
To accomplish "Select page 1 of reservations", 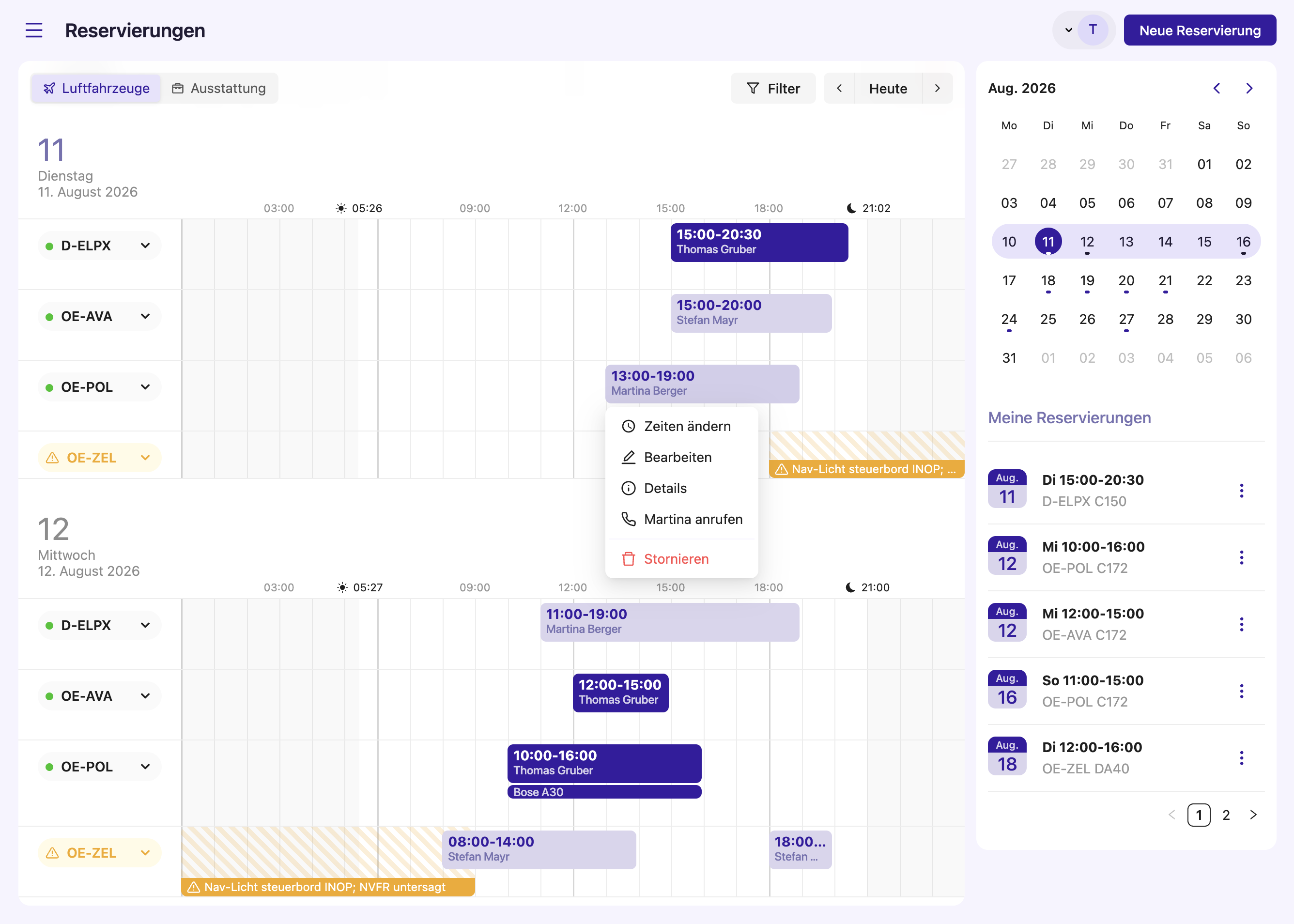I will pyautogui.click(x=1199, y=815).
